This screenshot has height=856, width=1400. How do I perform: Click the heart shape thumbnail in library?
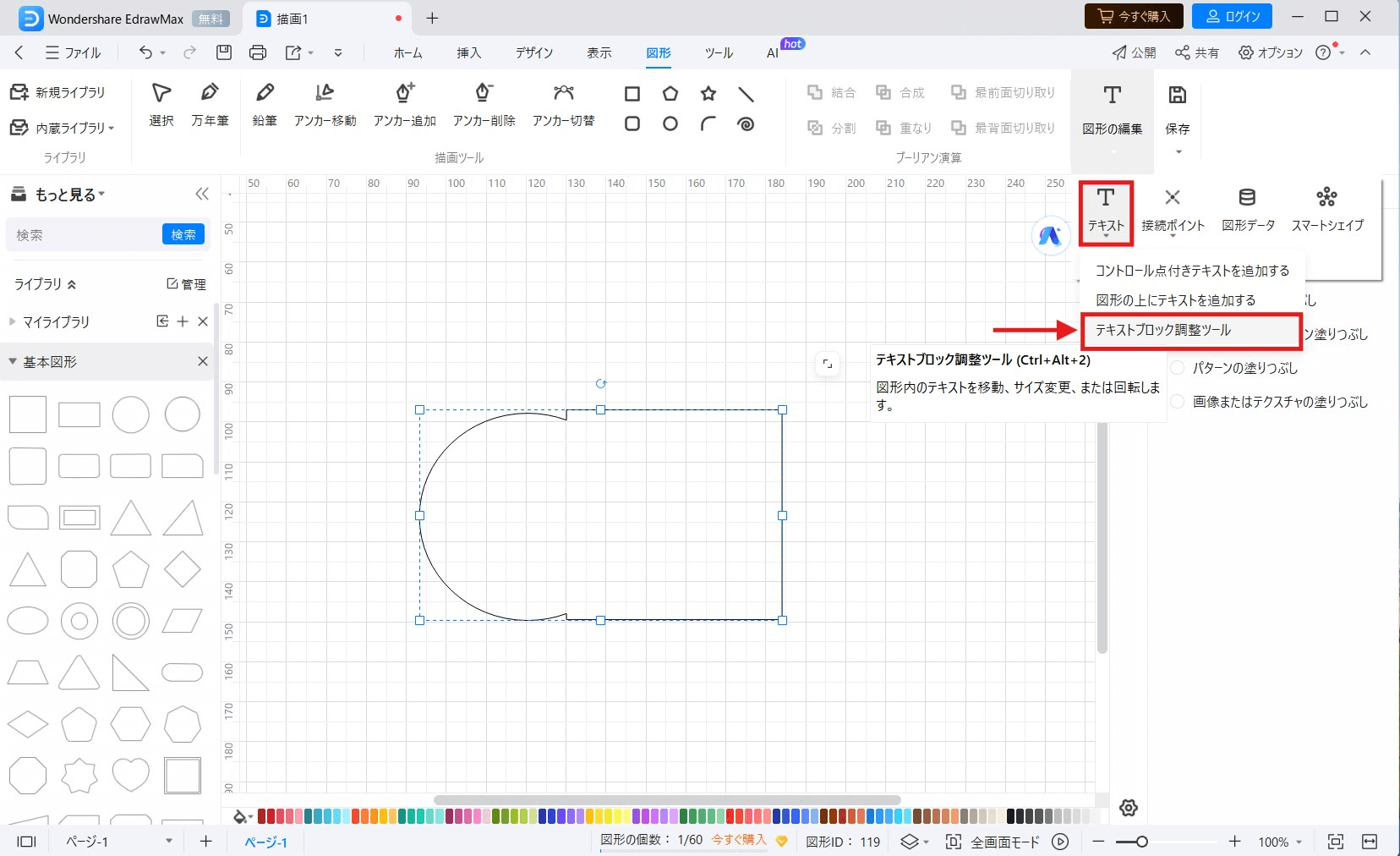(131, 776)
